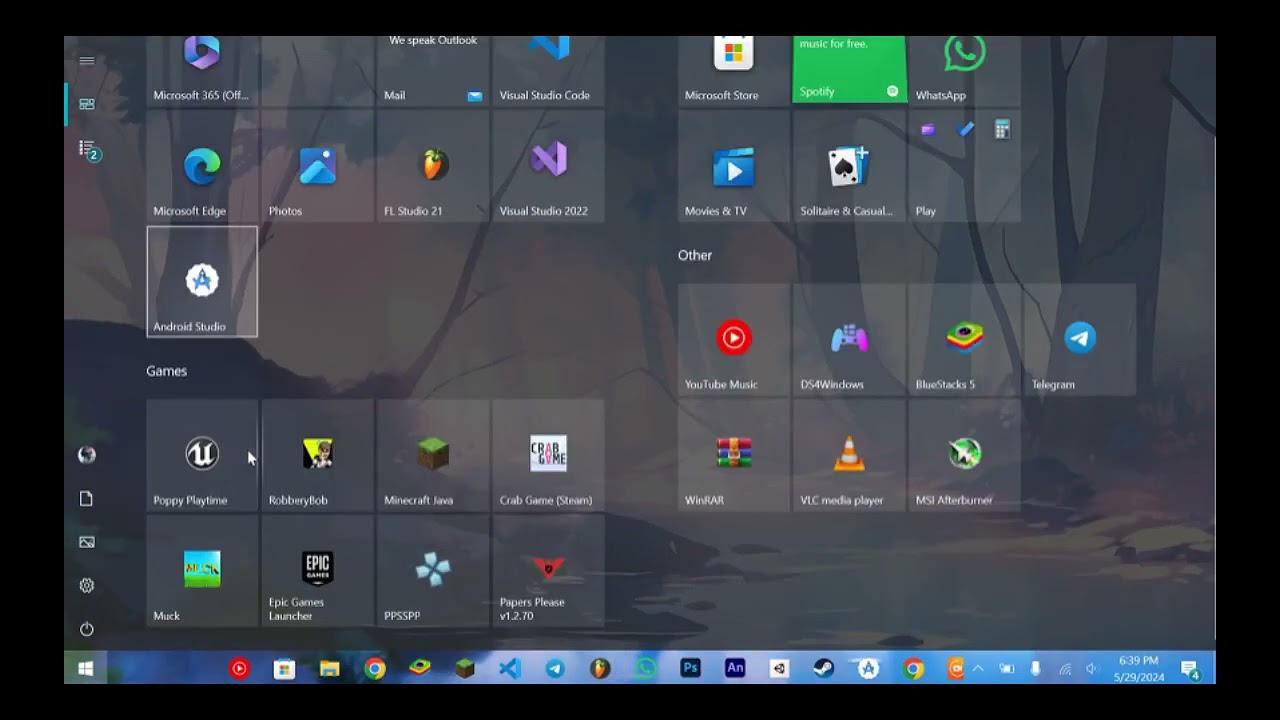Launch the RobberyBob tile

coord(317,456)
